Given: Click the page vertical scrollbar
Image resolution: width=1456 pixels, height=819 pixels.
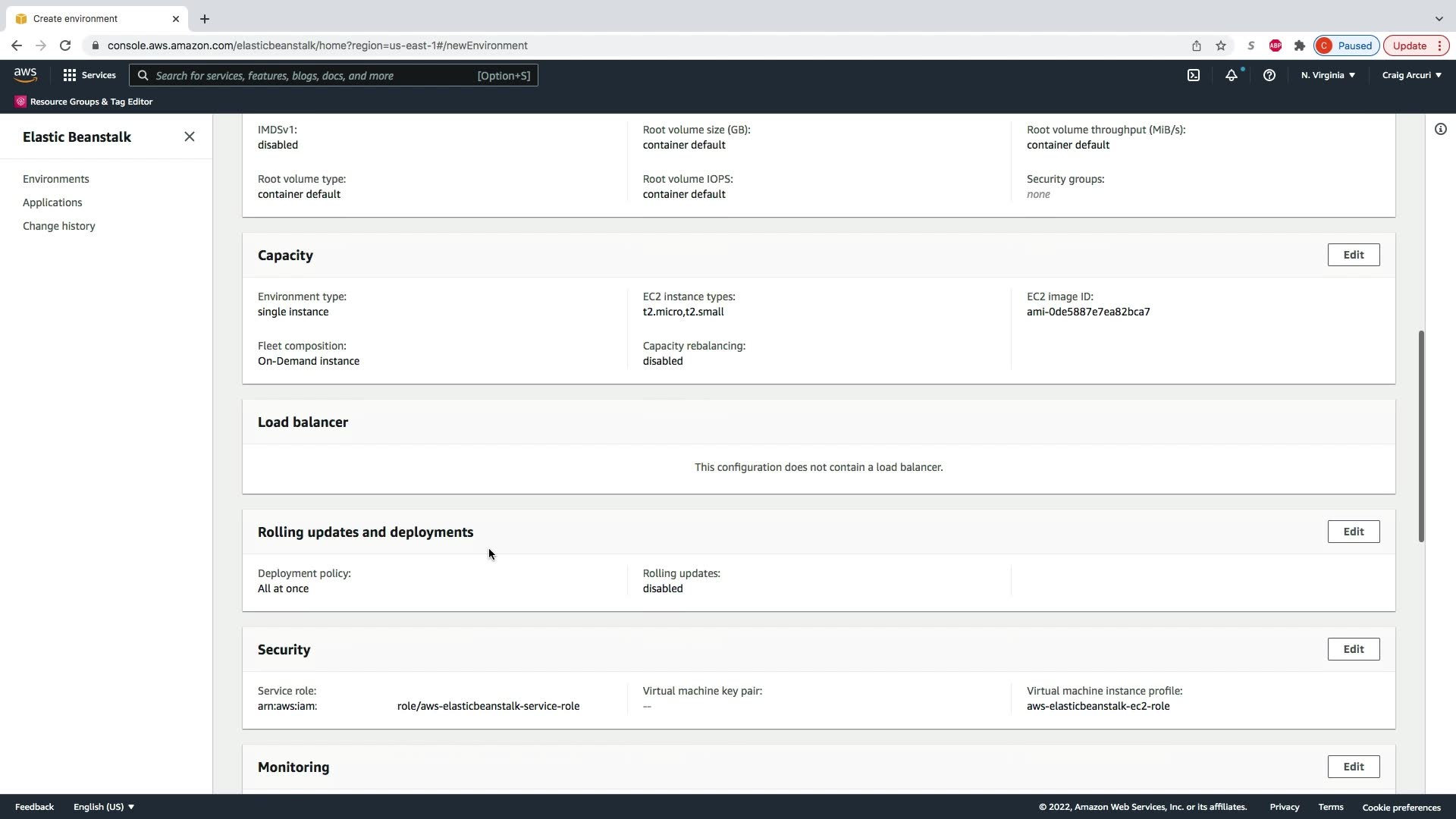Looking at the screenshot, I should [1421, 436].
